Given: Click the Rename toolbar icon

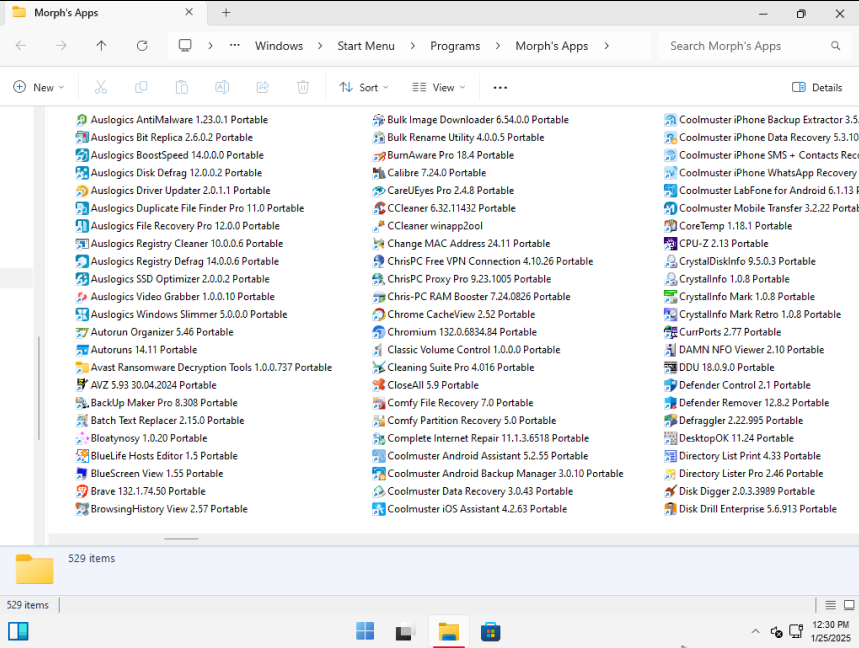Looking at the screenshot, I should pyautogui.click(x=222, y=87).
